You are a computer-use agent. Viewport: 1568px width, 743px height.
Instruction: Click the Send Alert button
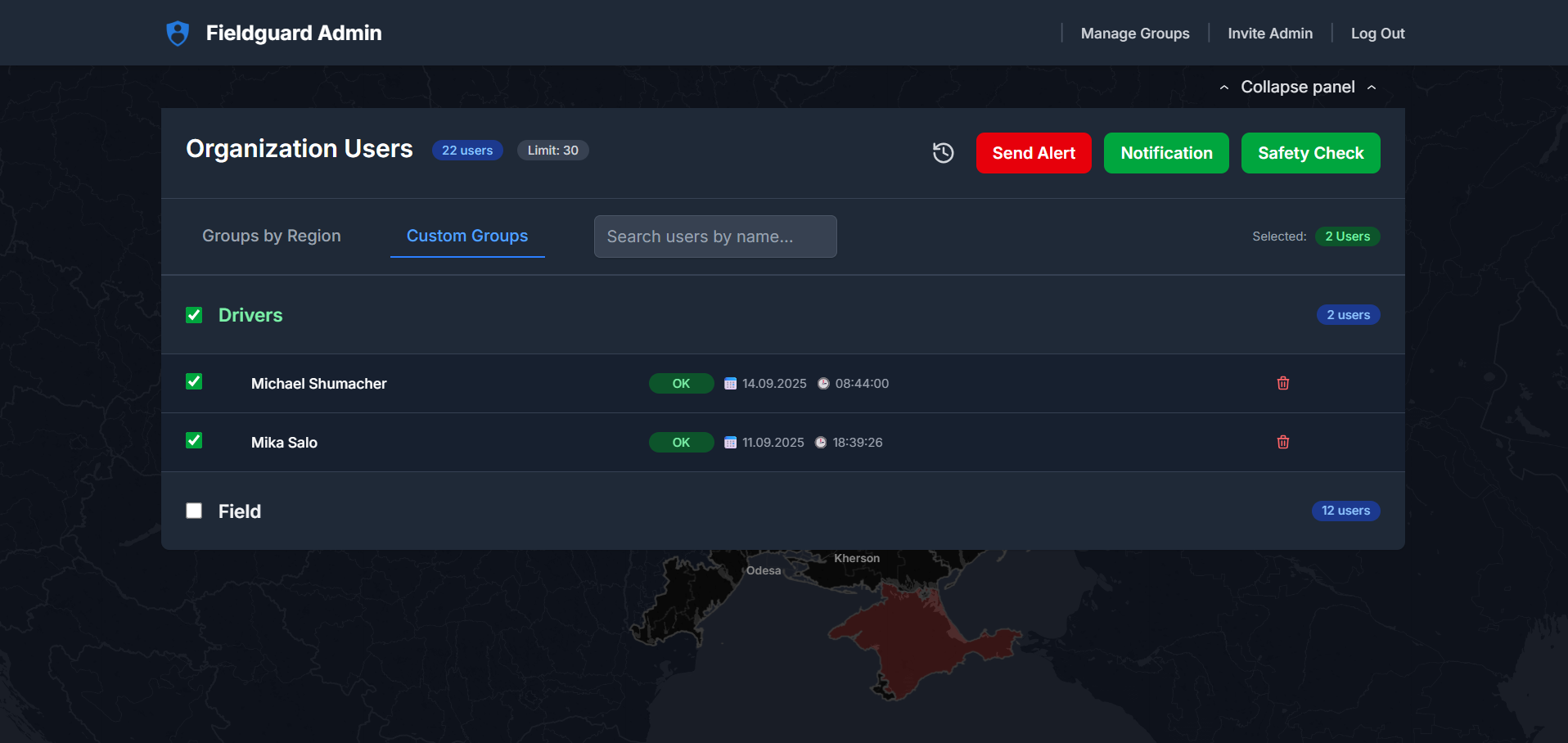[x=1033, y=153]
